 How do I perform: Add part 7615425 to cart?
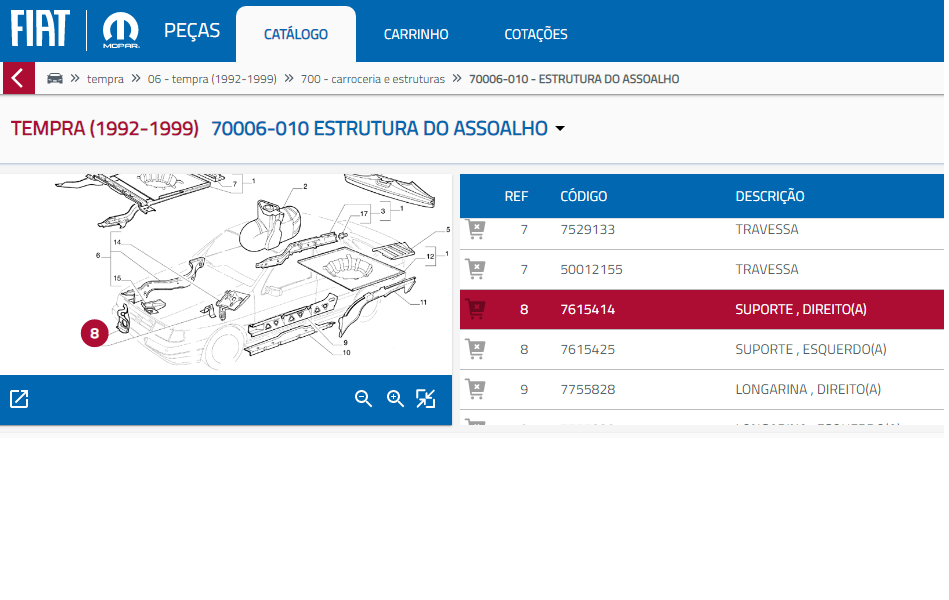coord(476,350)
